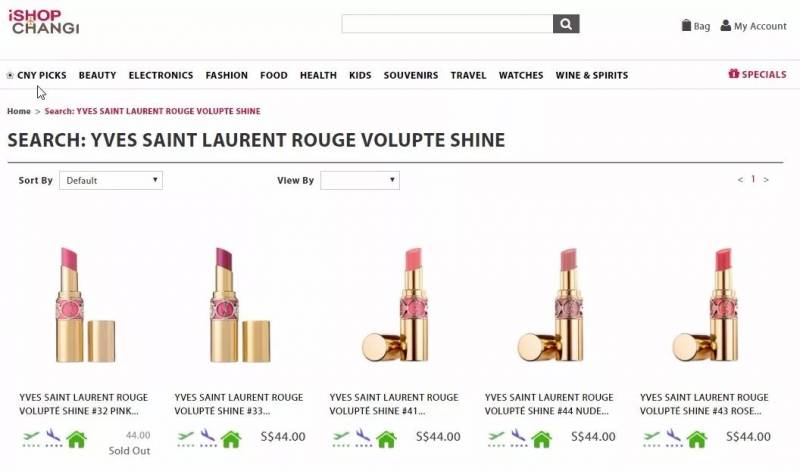The height and width of the screenshot is (471, 800).
Task: Click the Specials gift icon
Action: pos(734,73)
